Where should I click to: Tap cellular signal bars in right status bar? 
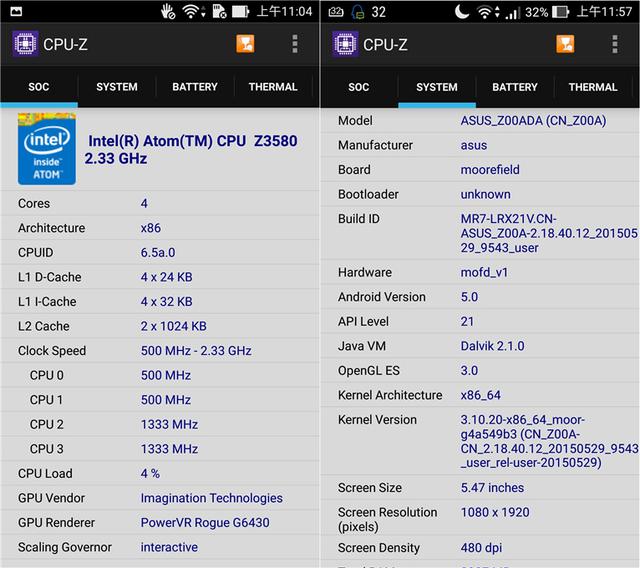(513, 13)
